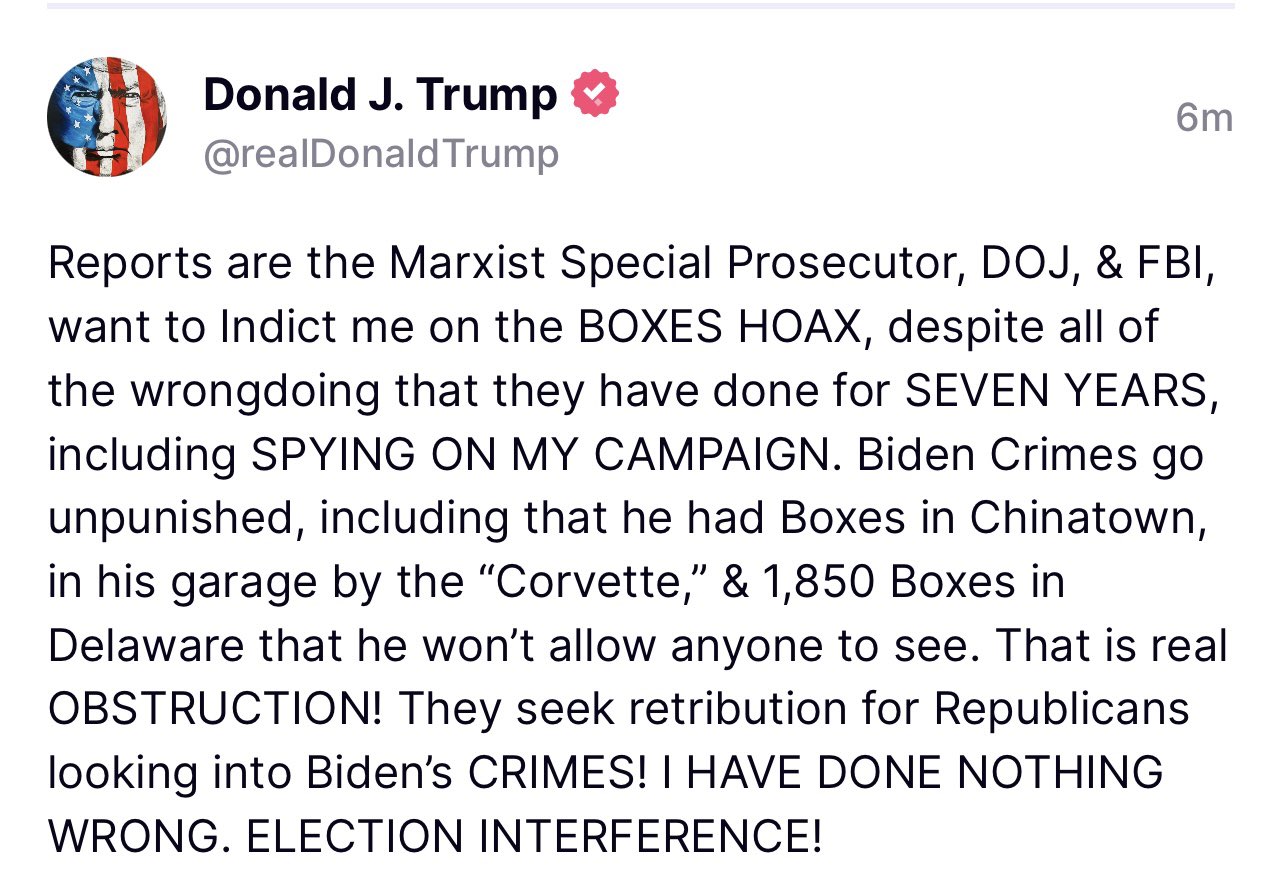Click the @realDonaldTrump handle
Viewport: 1283px width, 882px height.
[x=381, y=155]
